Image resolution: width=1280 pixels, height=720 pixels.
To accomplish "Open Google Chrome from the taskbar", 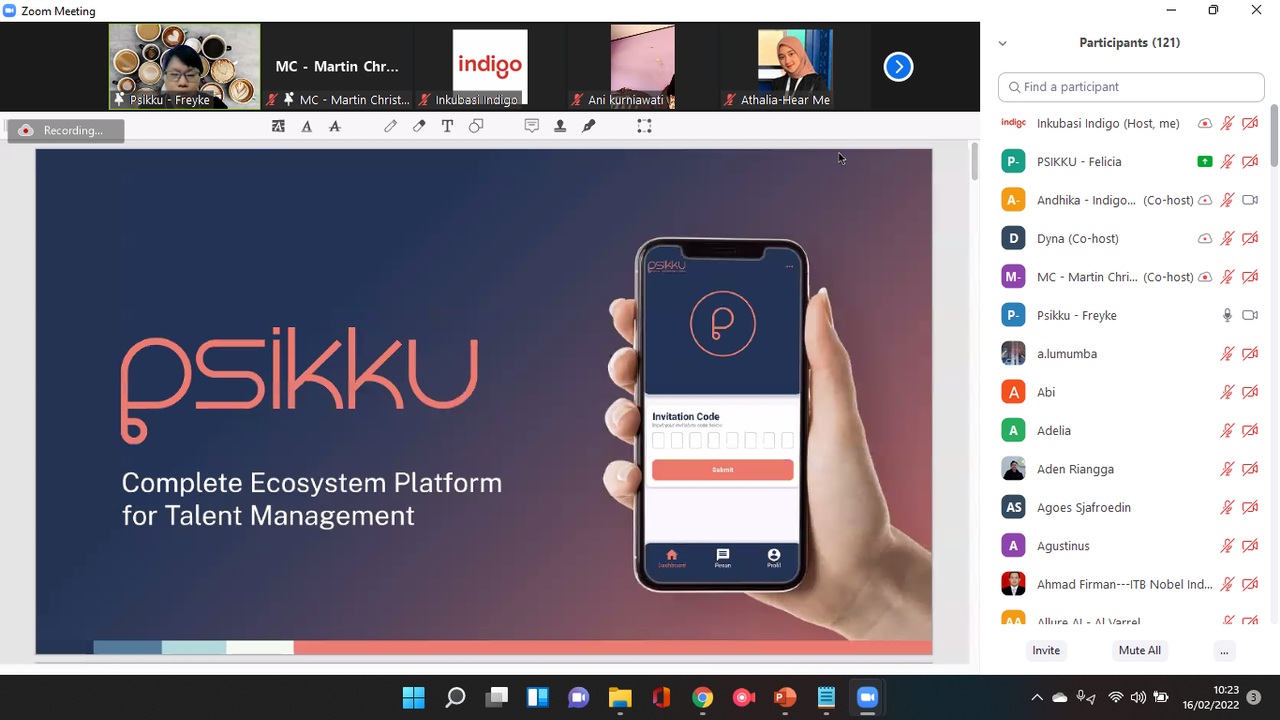I will click(702, 697).
